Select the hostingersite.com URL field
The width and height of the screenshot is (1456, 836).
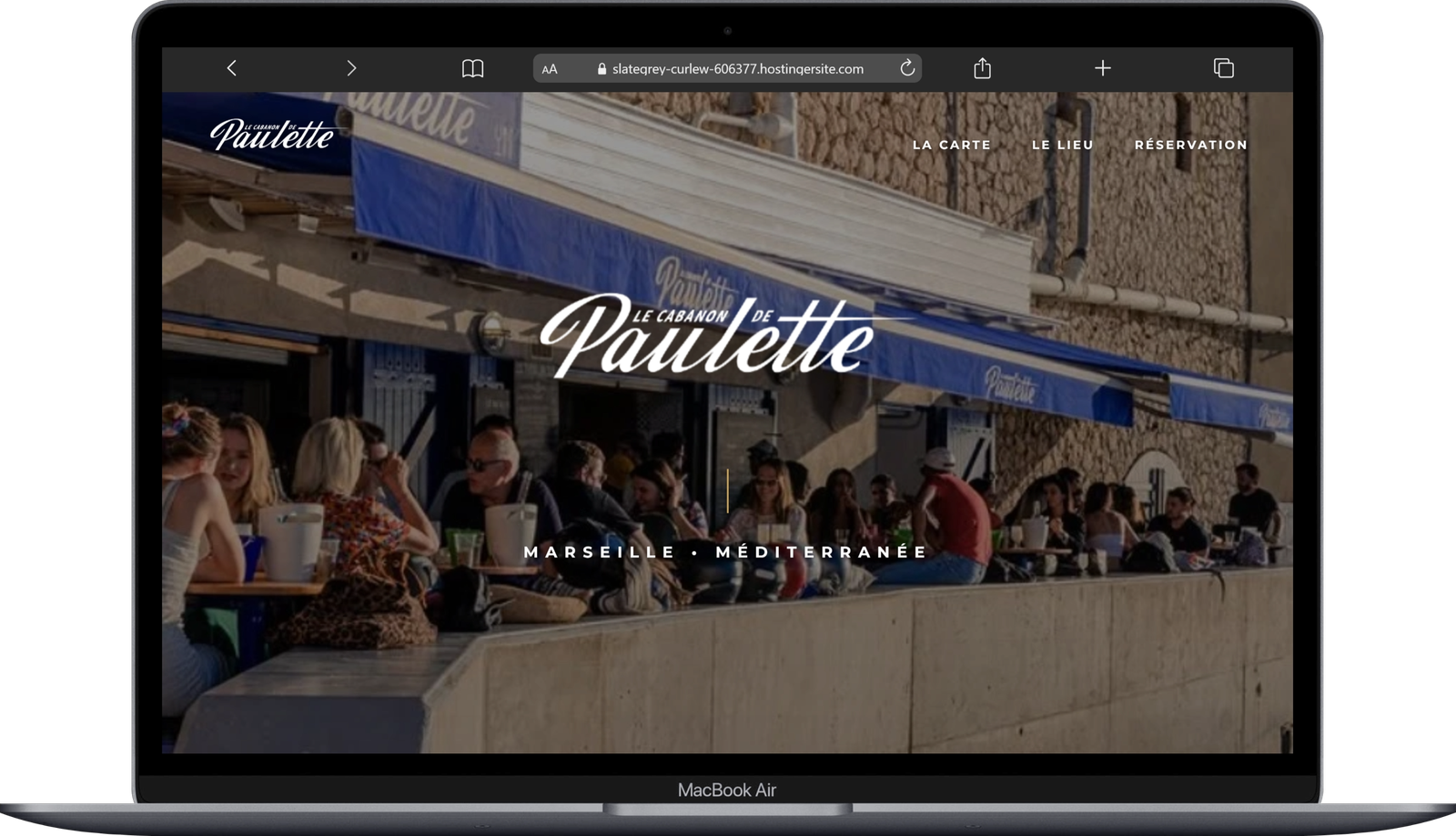(737, 69)
